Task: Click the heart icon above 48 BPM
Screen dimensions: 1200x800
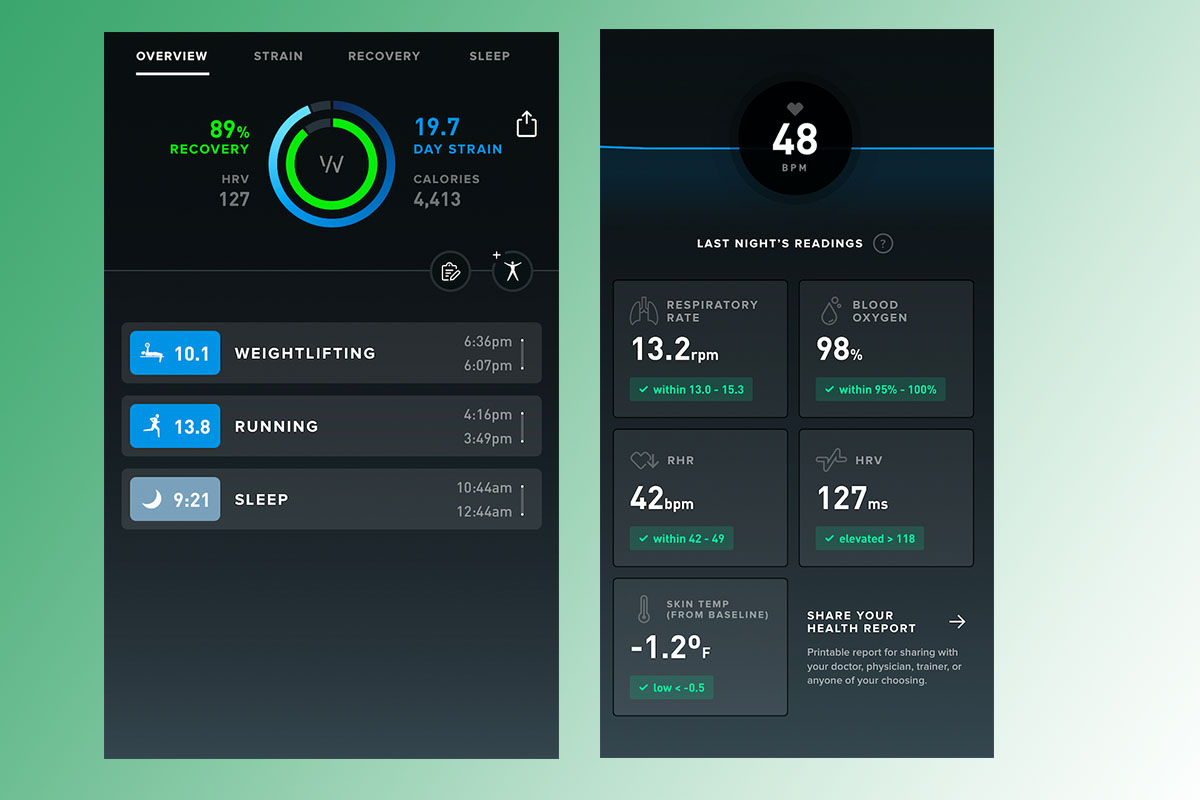Action: [795, 108]
